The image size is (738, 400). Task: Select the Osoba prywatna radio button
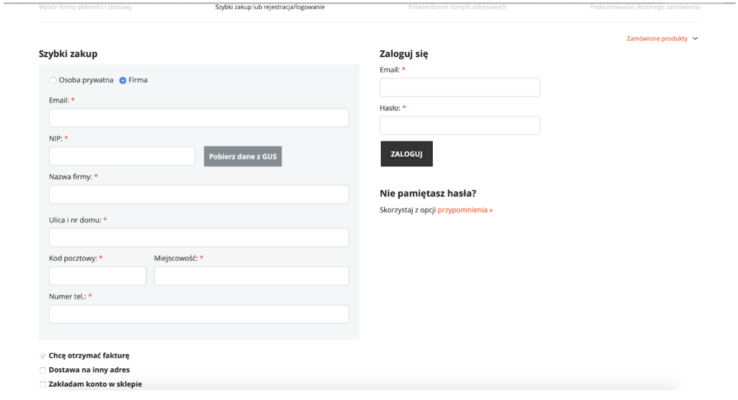tap(53, 80)
